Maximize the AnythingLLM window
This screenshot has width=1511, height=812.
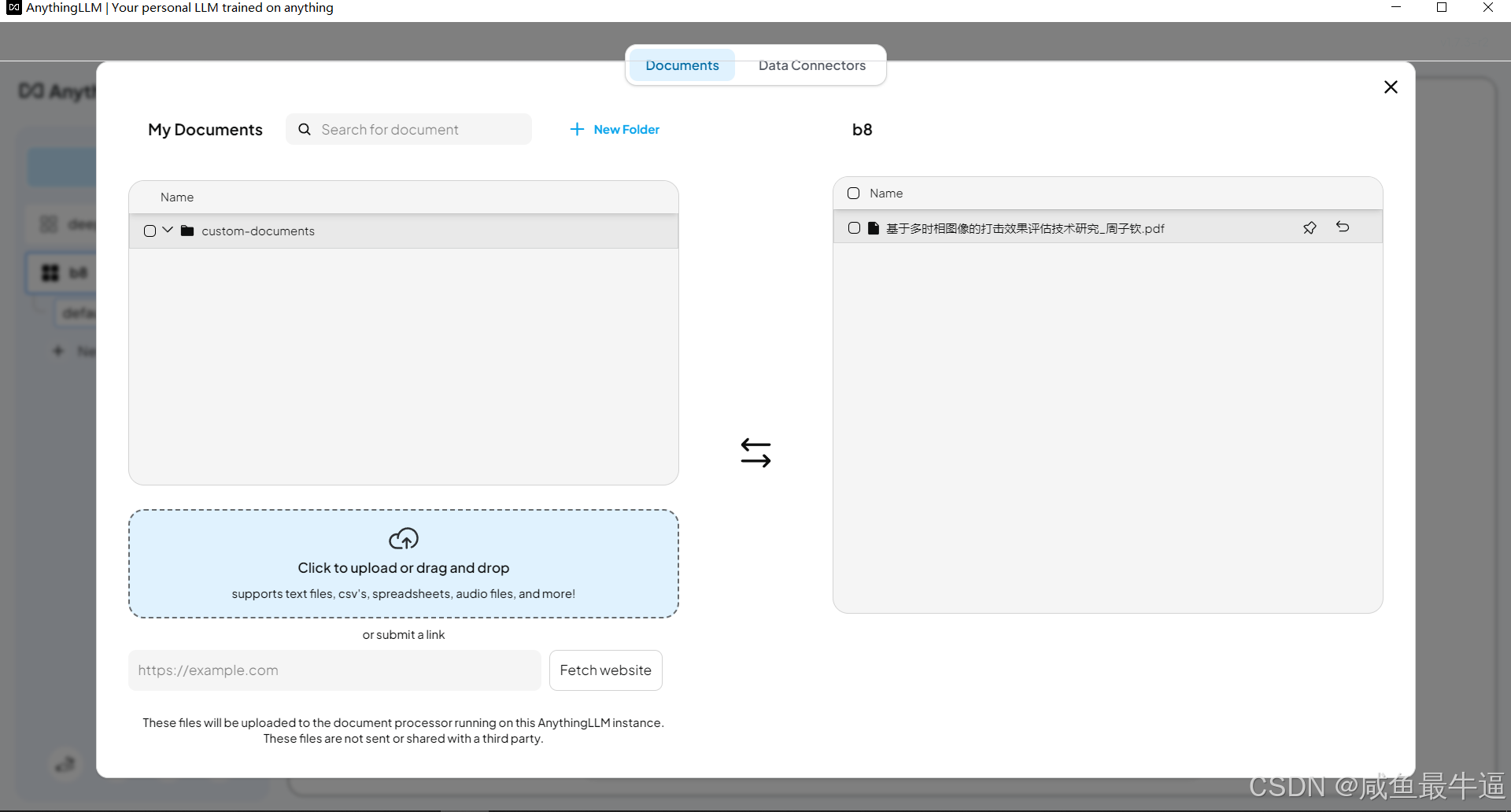(x=1442, y=8)
